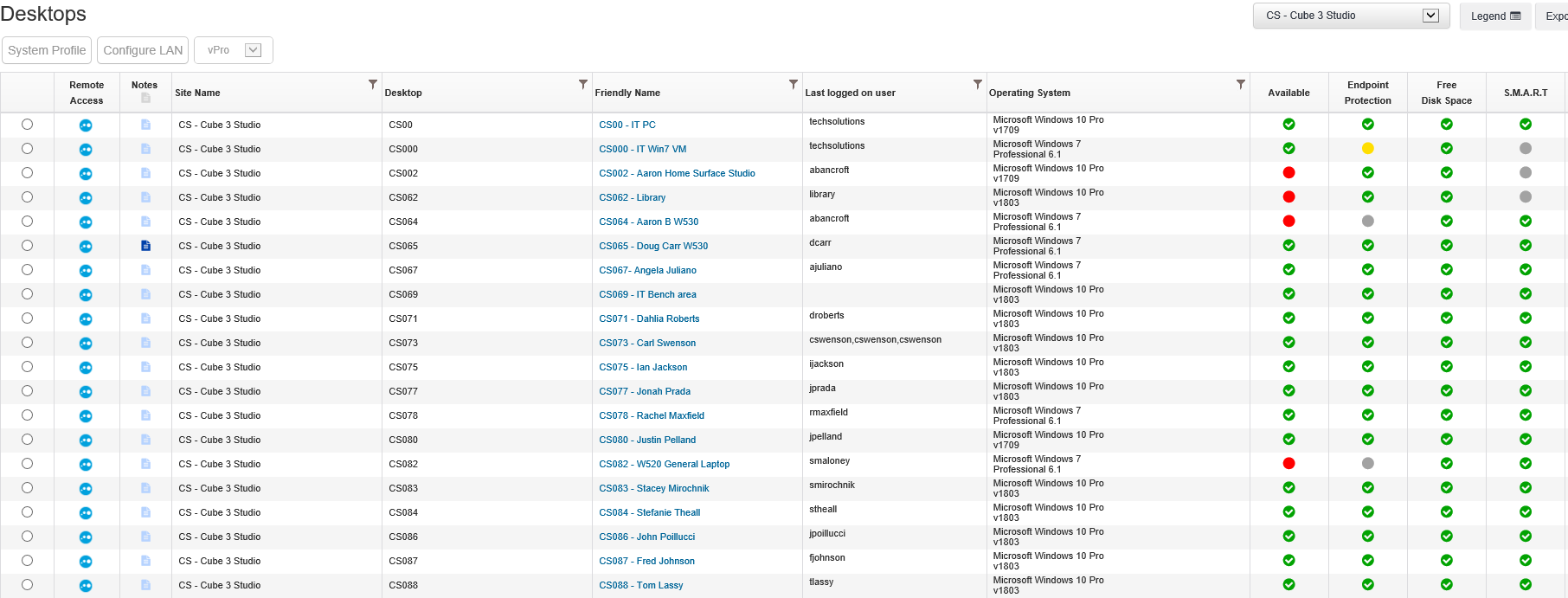Click green Endpoint Protection check for CS078
Image resolution: width=1568 pixels, height=598 pixels.
1367,415
